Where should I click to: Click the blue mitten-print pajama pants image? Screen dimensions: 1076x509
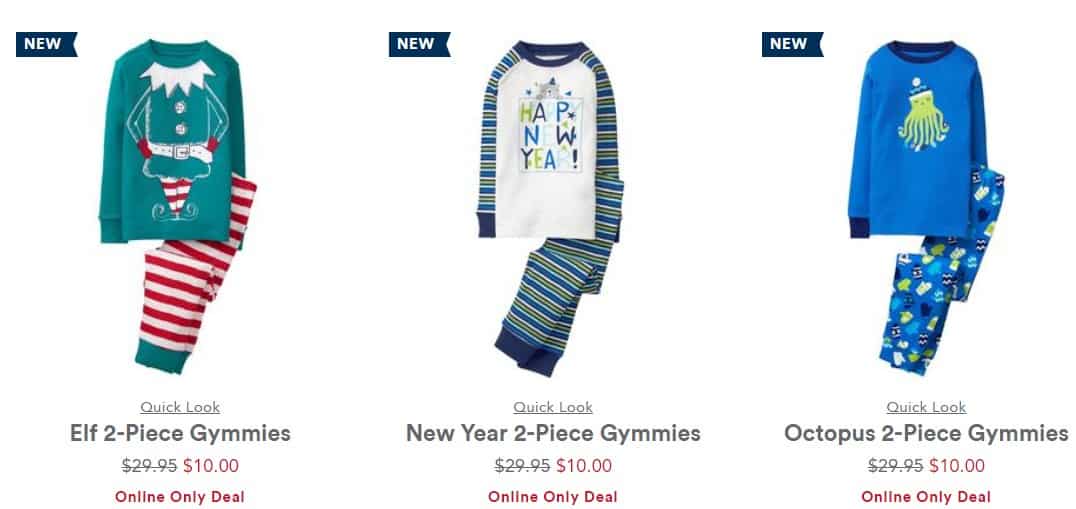point(942,272)
